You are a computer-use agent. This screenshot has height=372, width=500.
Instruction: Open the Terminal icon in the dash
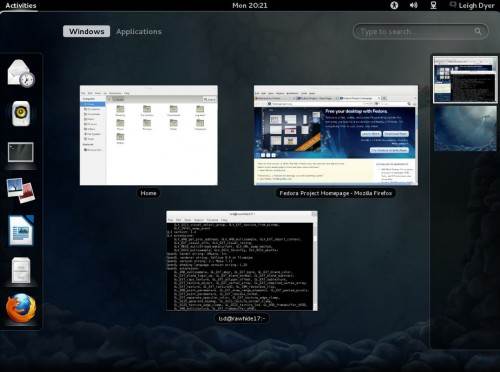point(21,152)
